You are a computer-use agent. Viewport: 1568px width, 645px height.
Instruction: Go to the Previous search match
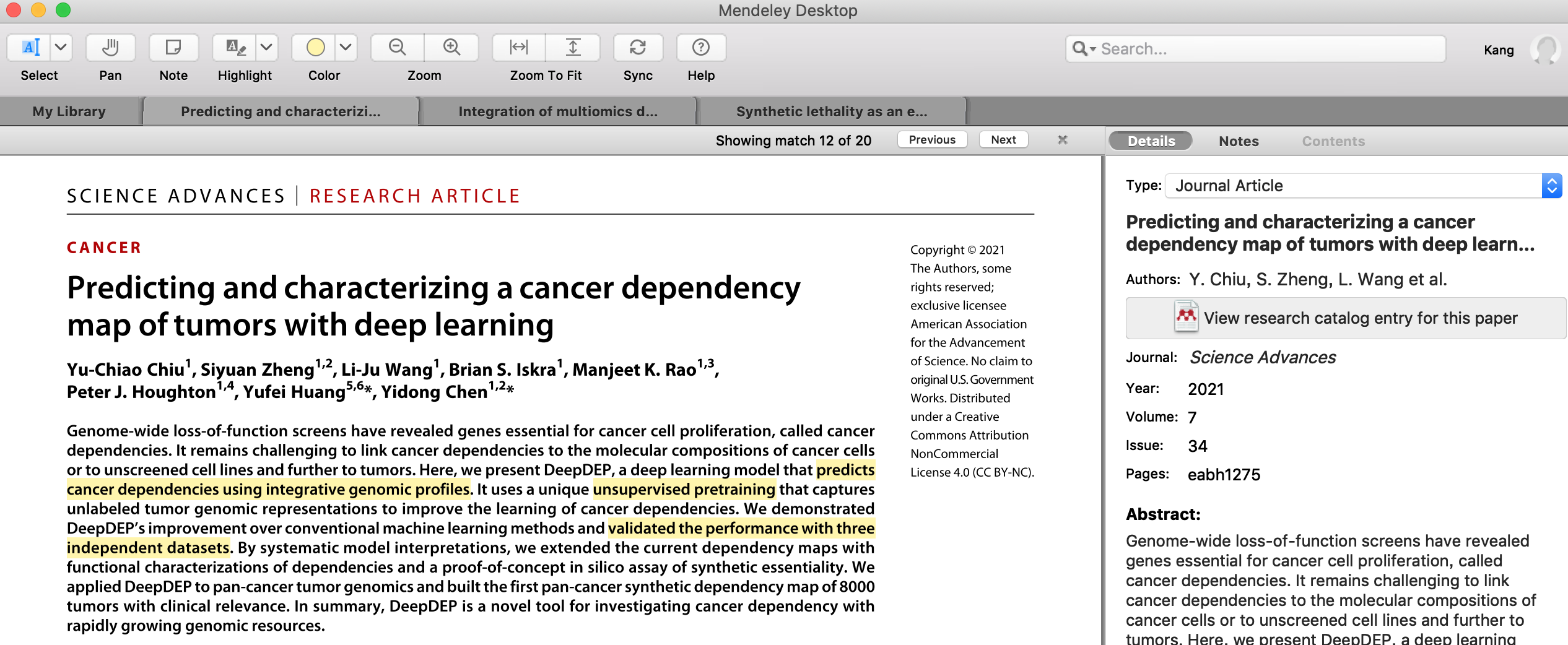932,140
